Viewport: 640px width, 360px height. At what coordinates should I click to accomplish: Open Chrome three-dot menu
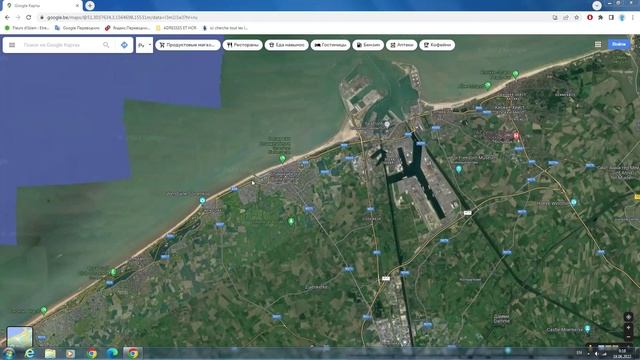click(633, 18)
